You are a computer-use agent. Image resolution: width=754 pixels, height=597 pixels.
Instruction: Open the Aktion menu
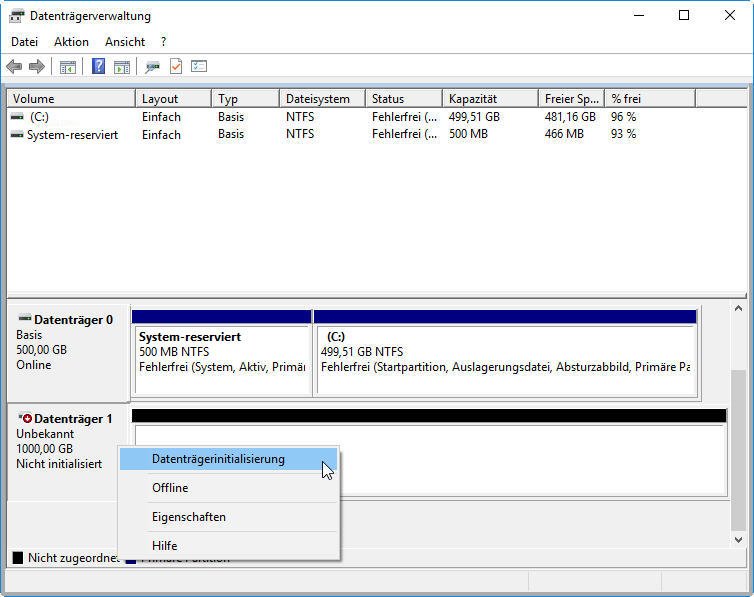(71, 42)
